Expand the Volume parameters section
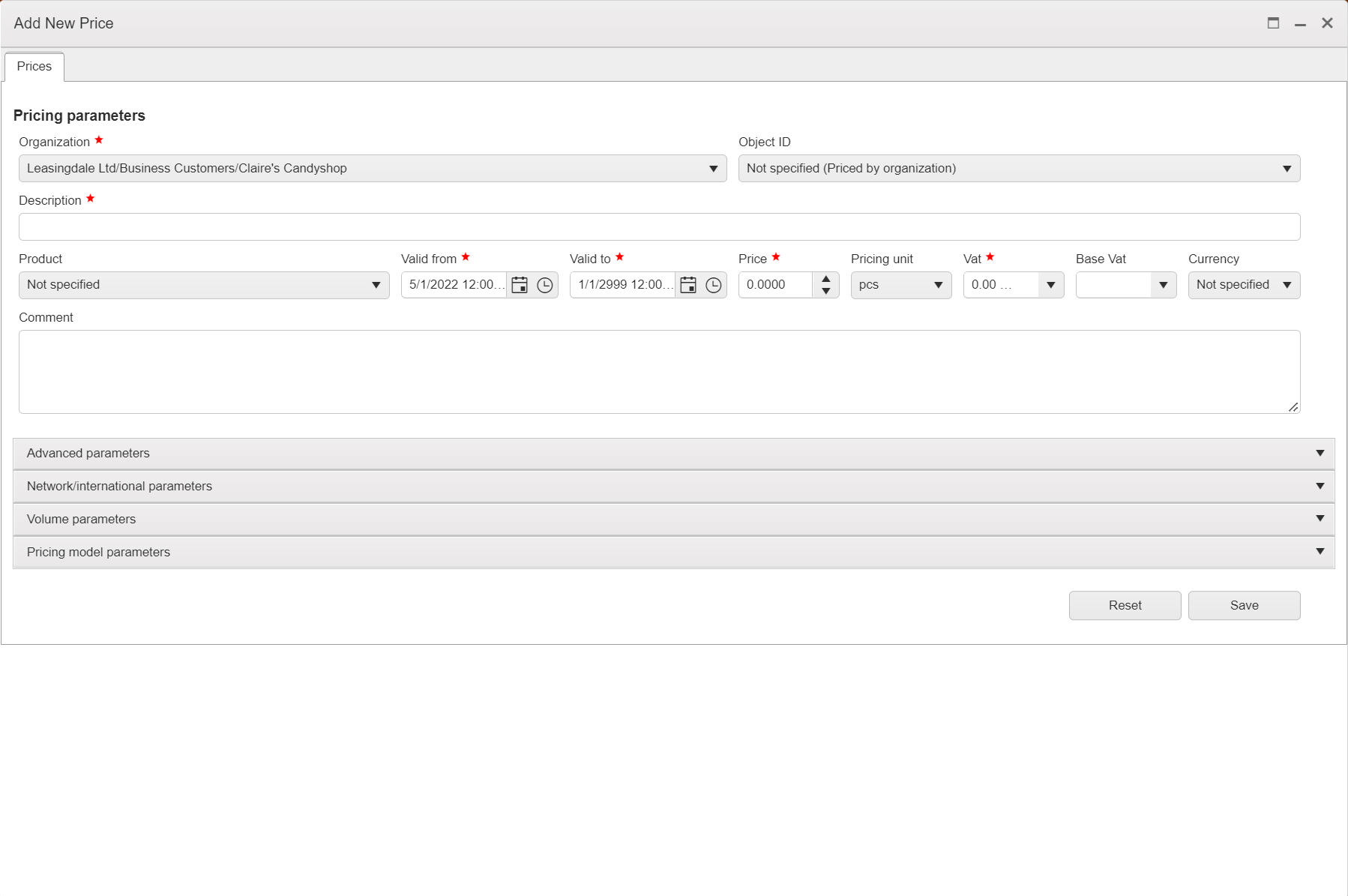This screenshot has height=896, width=1348. (1320, 519)
